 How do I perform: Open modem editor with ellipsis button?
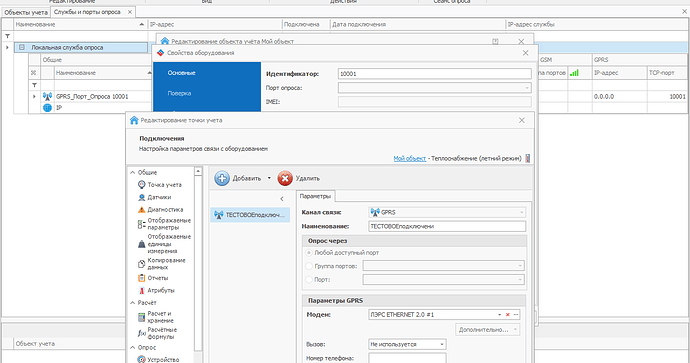(516, 315)
